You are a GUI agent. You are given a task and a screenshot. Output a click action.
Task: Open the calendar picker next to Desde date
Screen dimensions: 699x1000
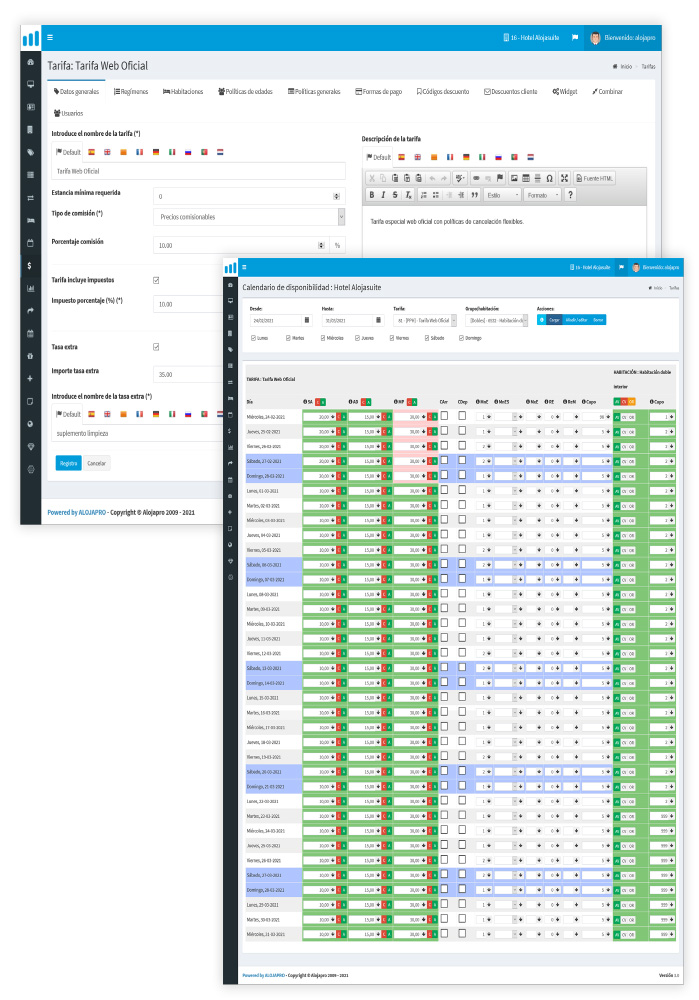tap(307, 321)
